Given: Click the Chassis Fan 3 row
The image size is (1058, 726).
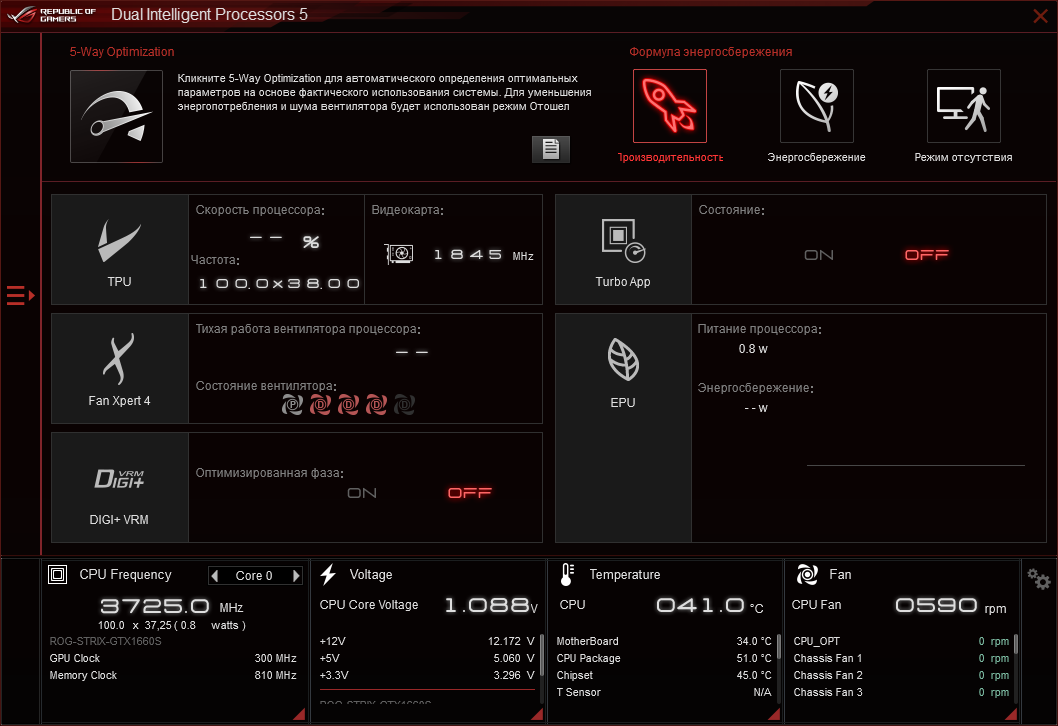Looking at the screenshot, I should (x=901, y=692).
